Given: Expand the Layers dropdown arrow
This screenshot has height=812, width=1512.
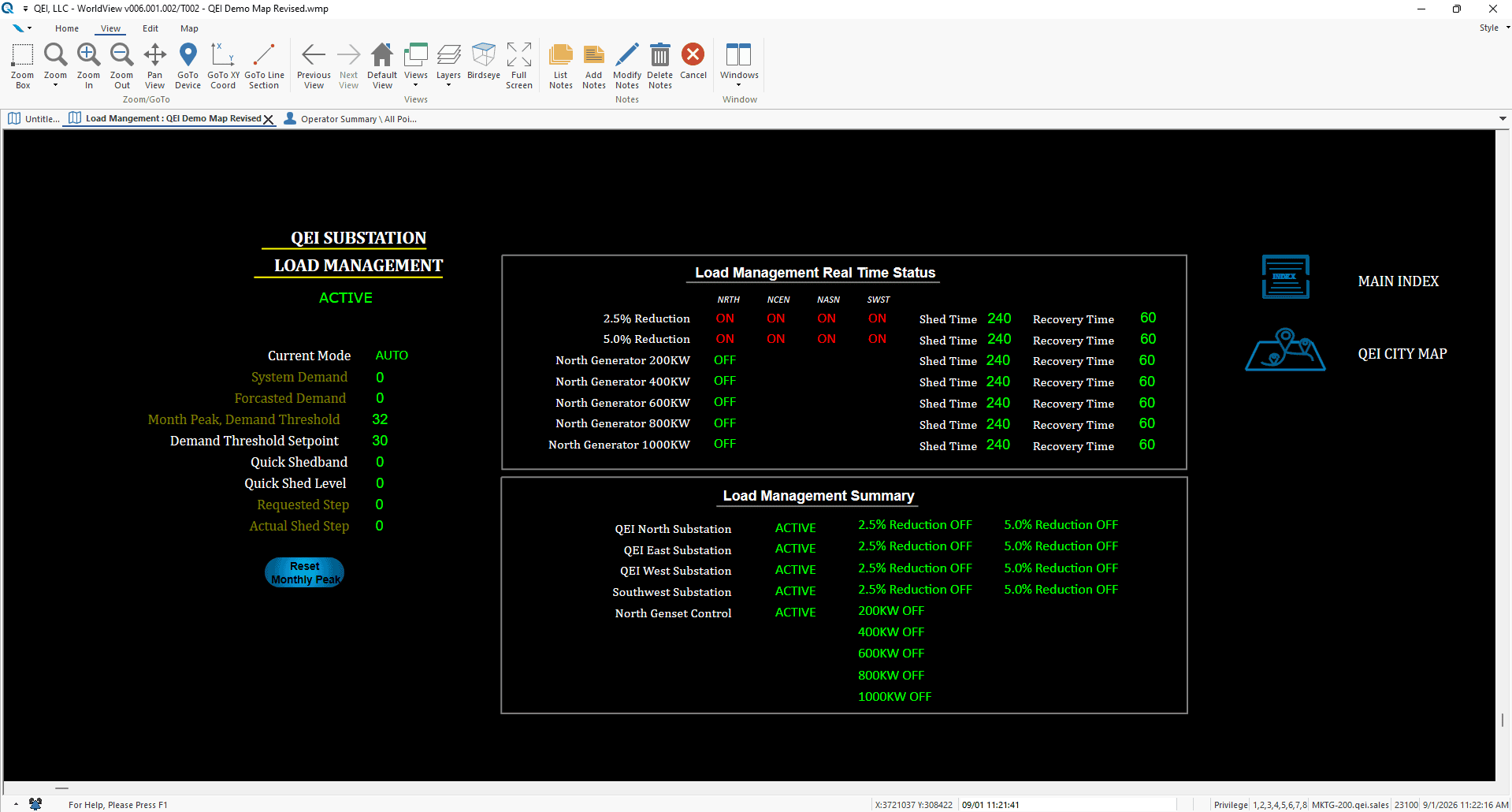Looking at the screenshot, I should pos(448,85).
